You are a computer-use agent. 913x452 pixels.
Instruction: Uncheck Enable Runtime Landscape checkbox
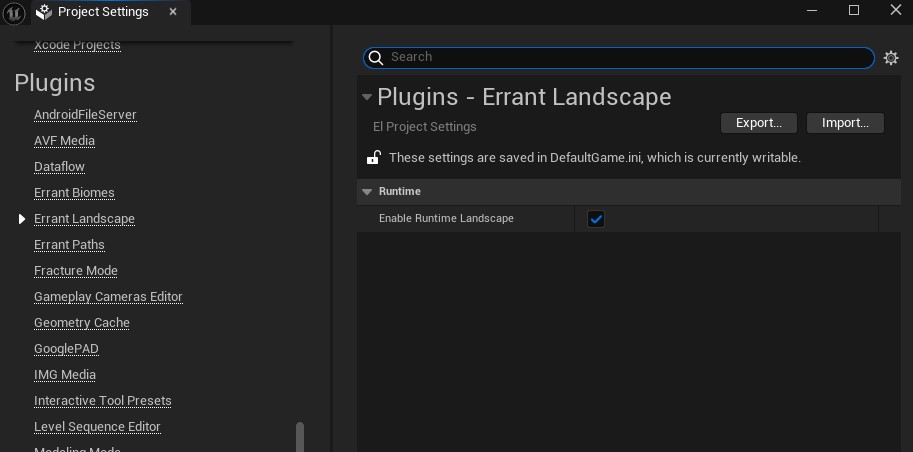click(x=596, y=219)
